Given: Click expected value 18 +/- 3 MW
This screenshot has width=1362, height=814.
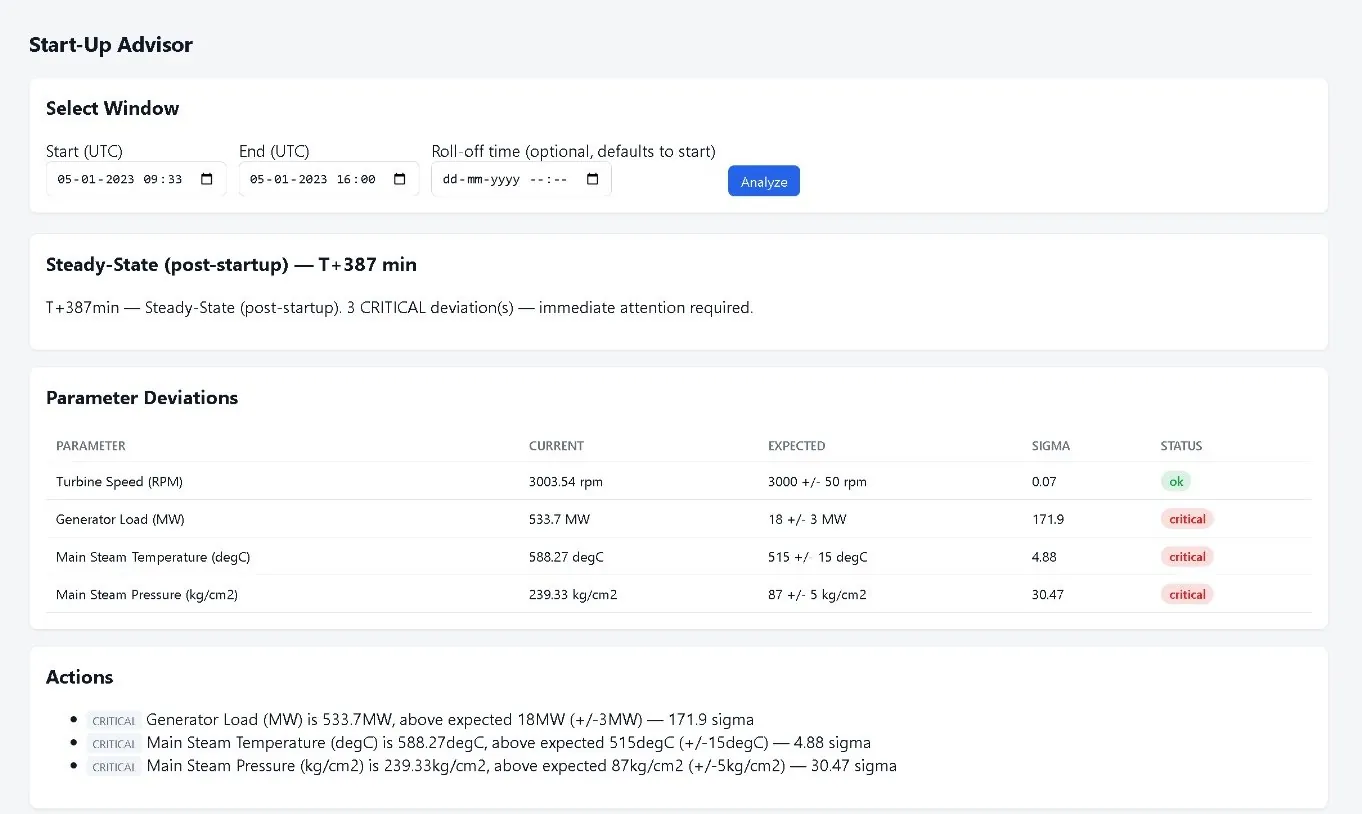Looking at the screenshot, I should pos(808,519).
